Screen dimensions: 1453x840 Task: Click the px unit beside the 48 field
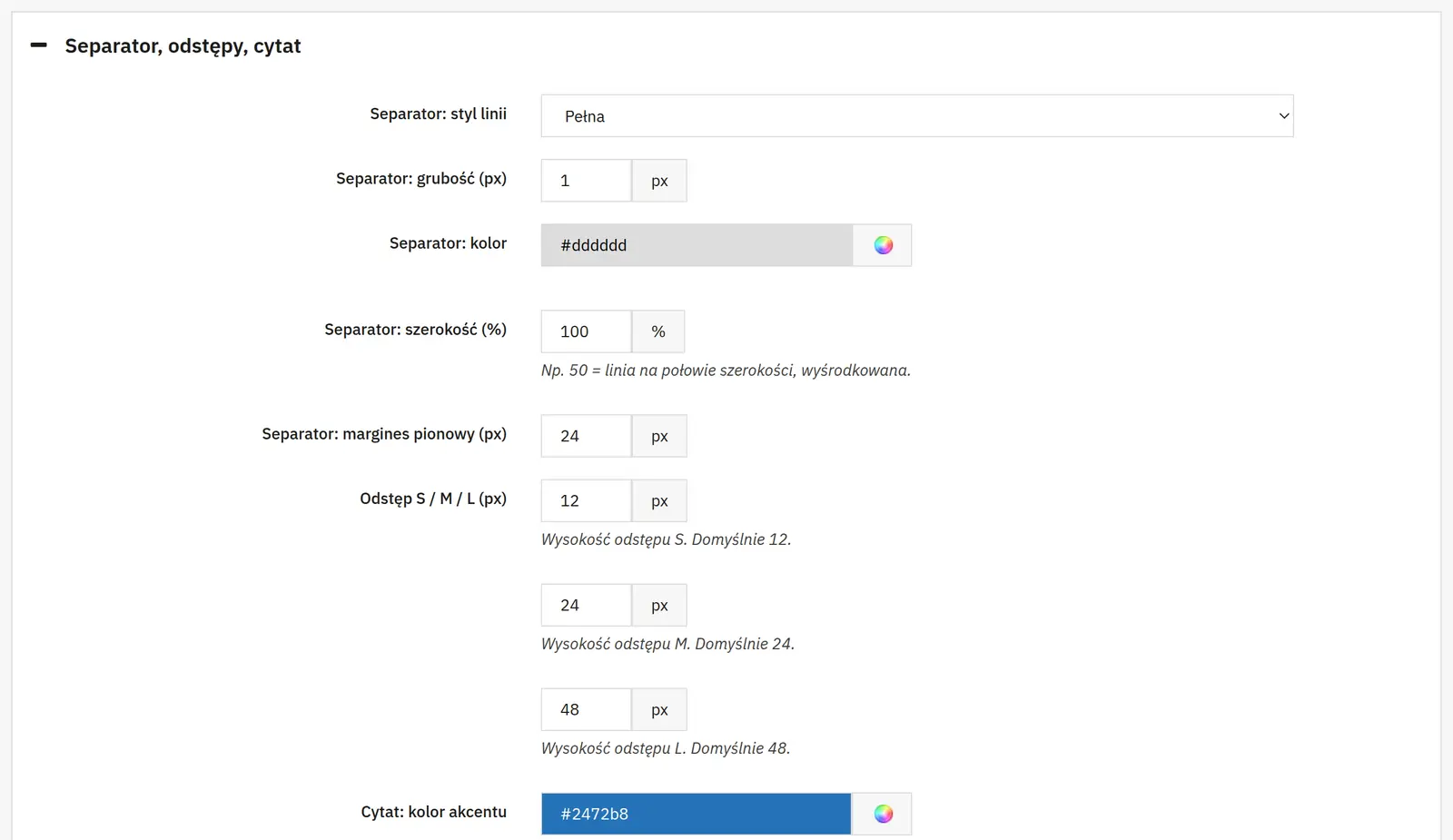tap(659, 709)
